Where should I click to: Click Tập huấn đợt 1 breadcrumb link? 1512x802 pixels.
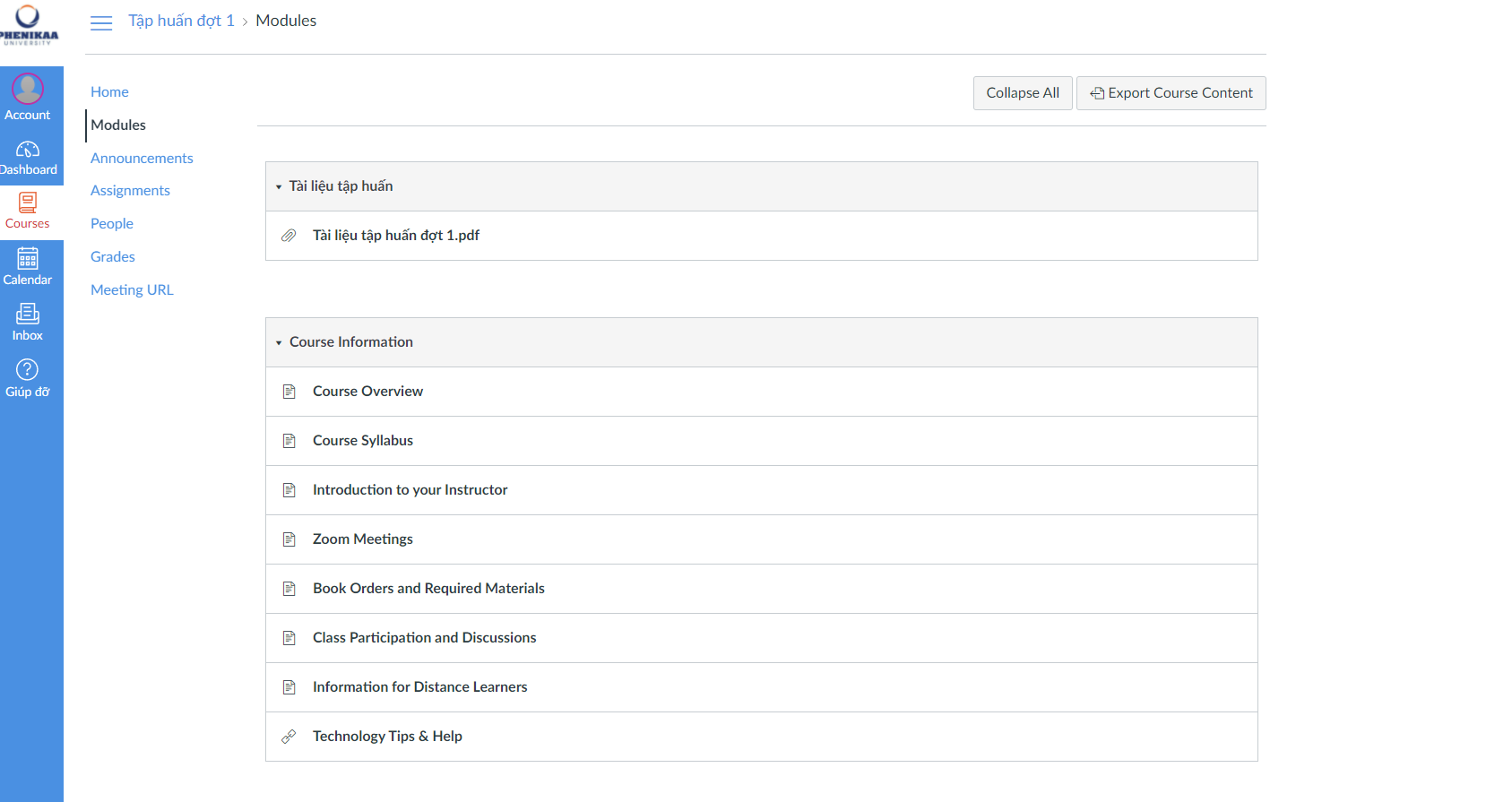tap(181, 21)
